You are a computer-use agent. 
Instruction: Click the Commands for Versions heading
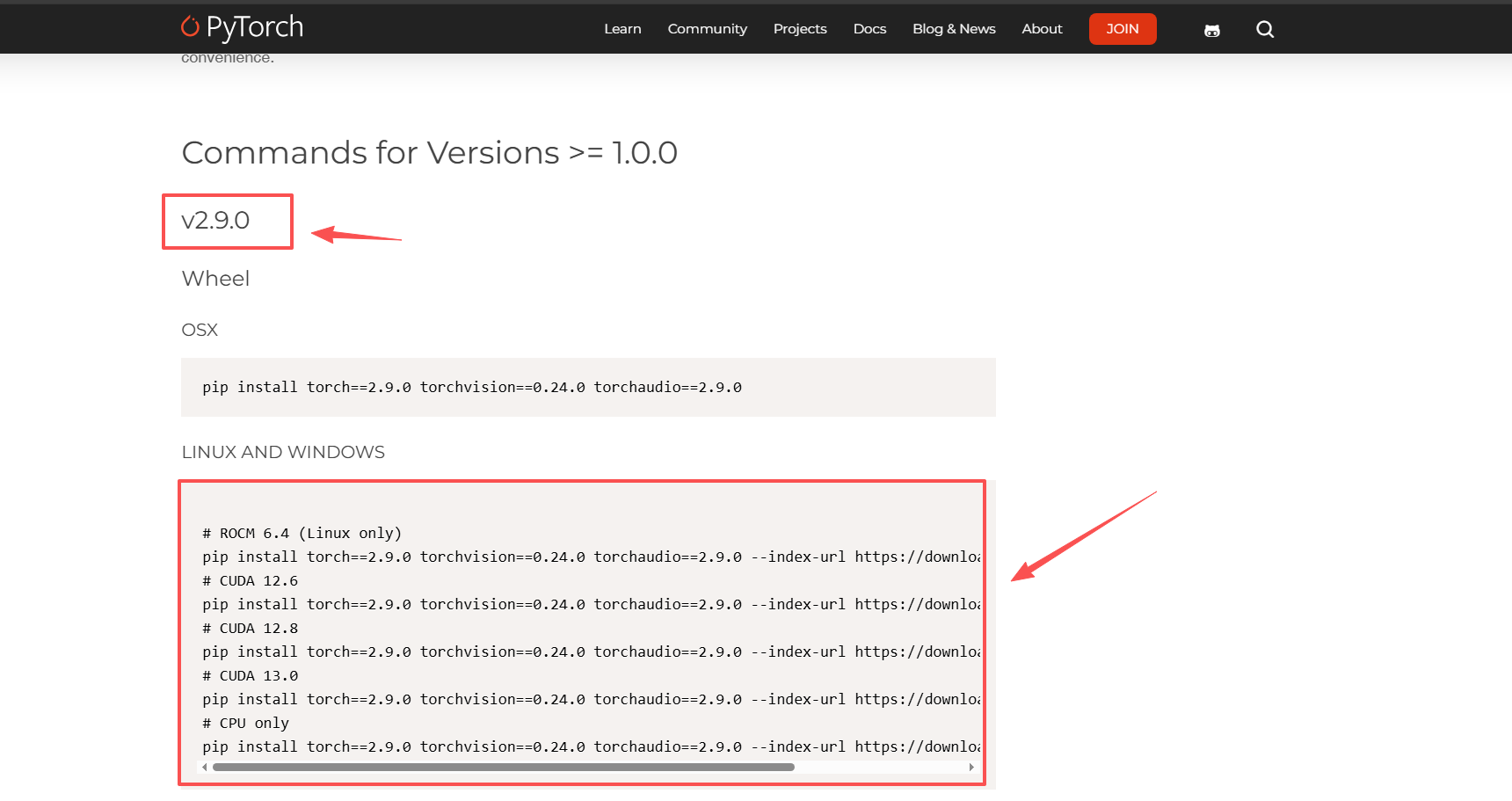(x=429, y=153)
